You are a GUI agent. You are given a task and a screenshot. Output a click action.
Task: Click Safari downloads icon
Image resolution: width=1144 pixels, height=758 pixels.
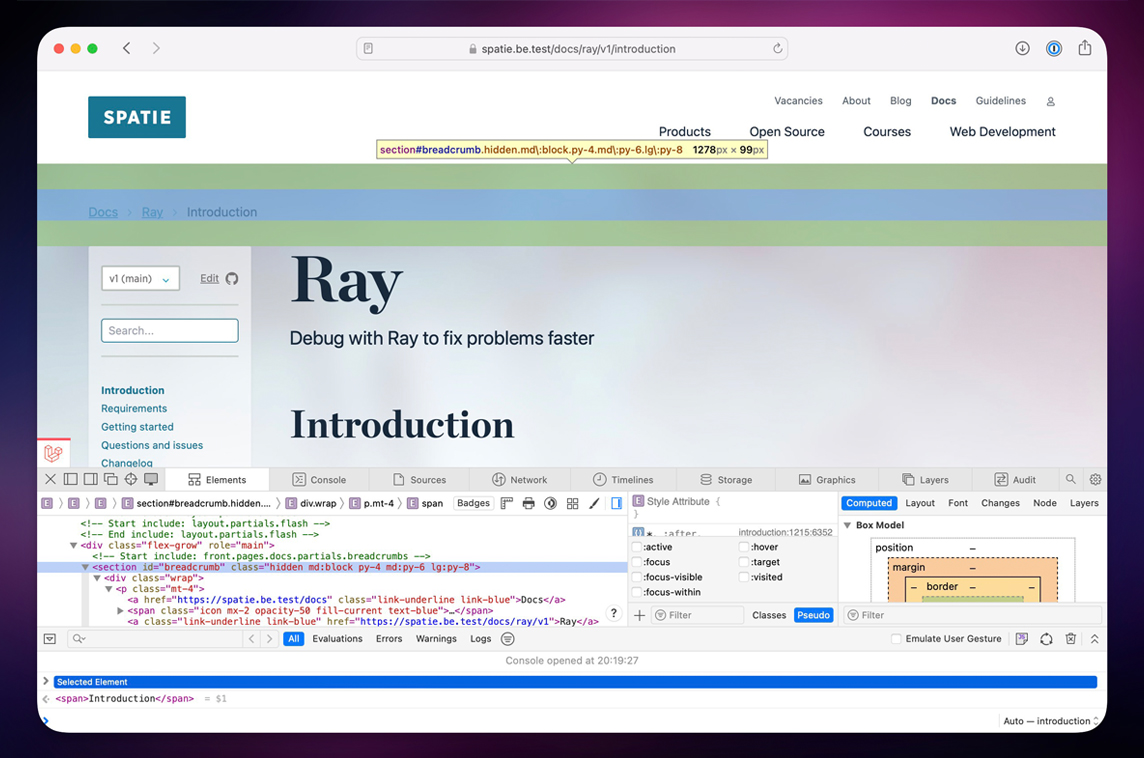pyautogui.click(x=1022, y=48)
